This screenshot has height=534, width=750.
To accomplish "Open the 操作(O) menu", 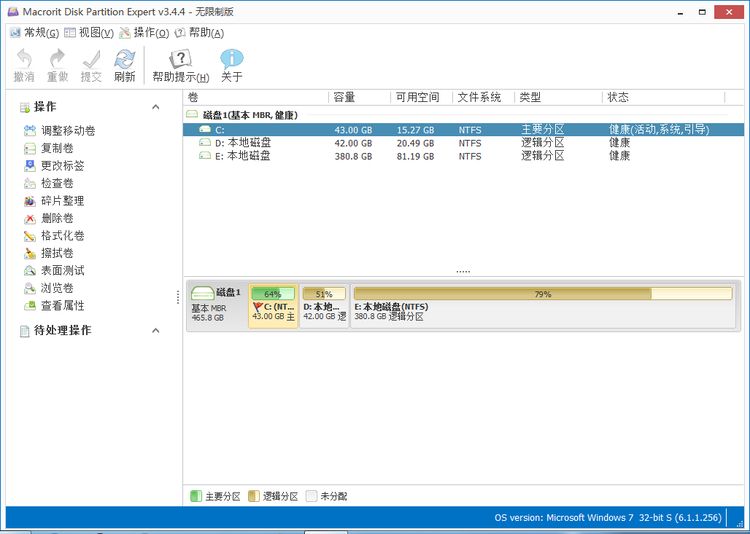I will (x=144, y=33).
